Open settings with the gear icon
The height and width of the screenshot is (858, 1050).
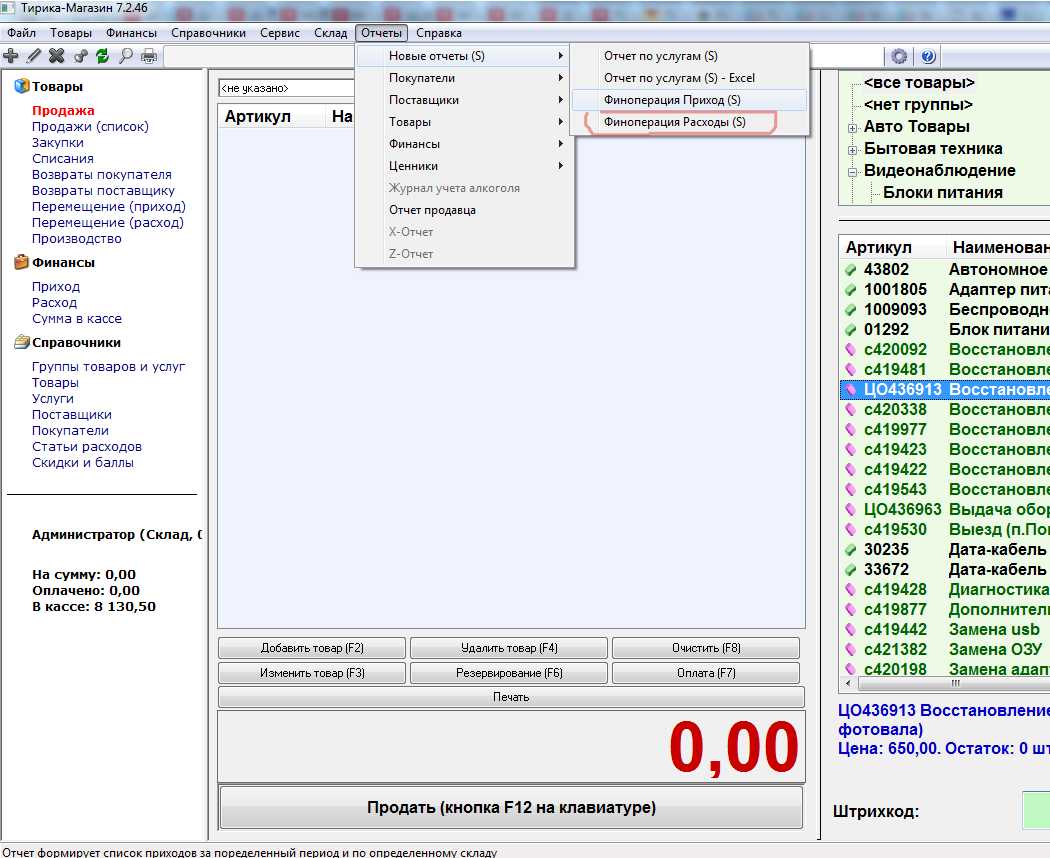[899, 56]
